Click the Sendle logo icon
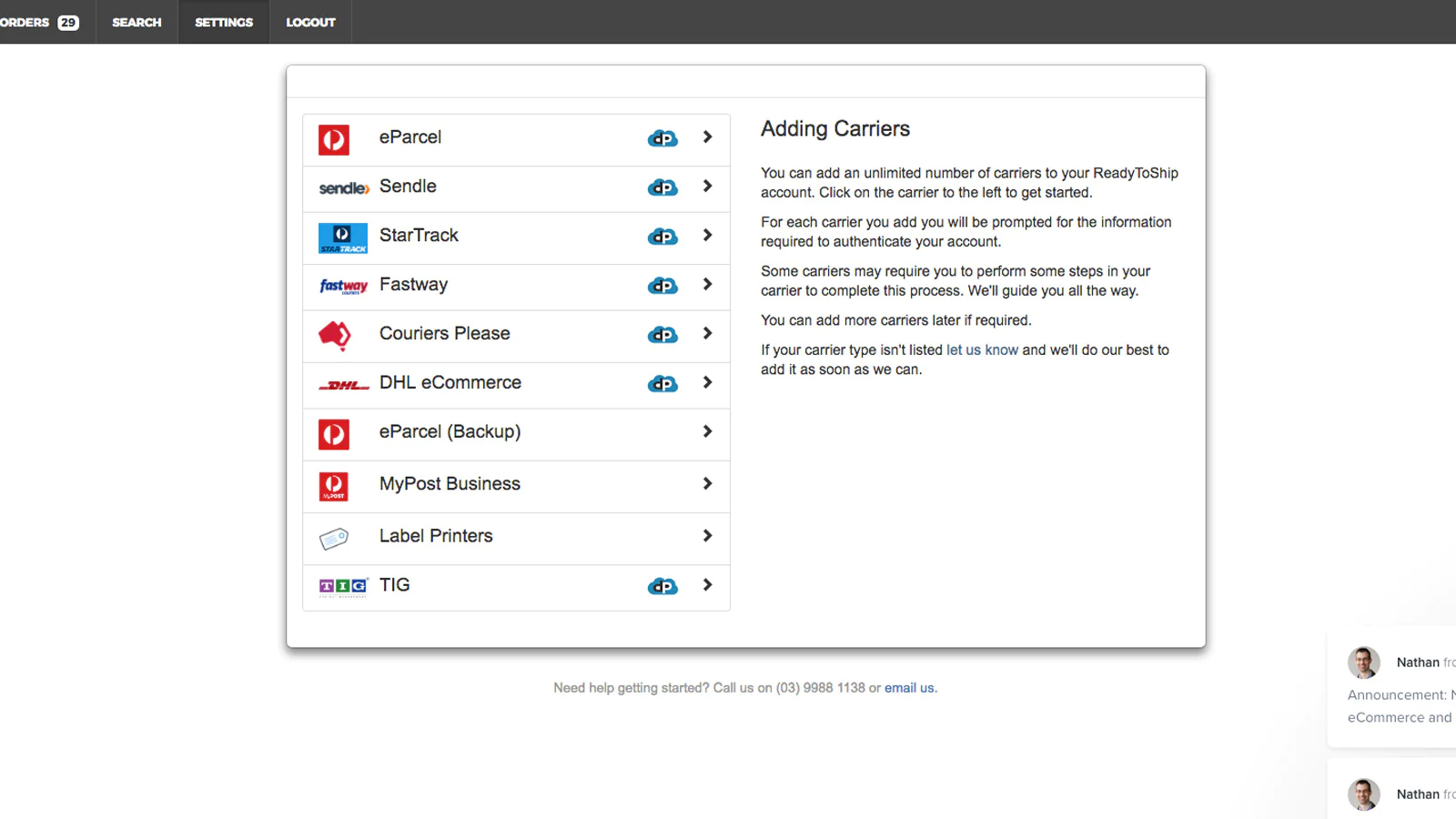1456x819 pixels. 343,188
